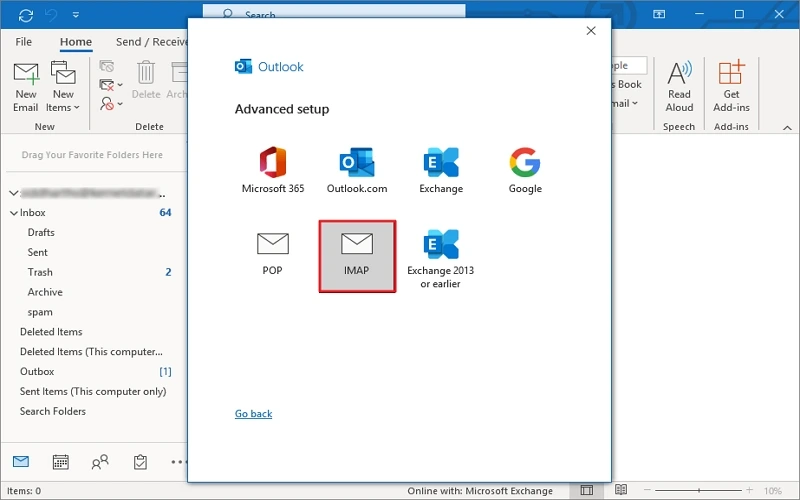Open Ribbon Display Options
This screenshot has height=500, width=800.
pos(659,14)
